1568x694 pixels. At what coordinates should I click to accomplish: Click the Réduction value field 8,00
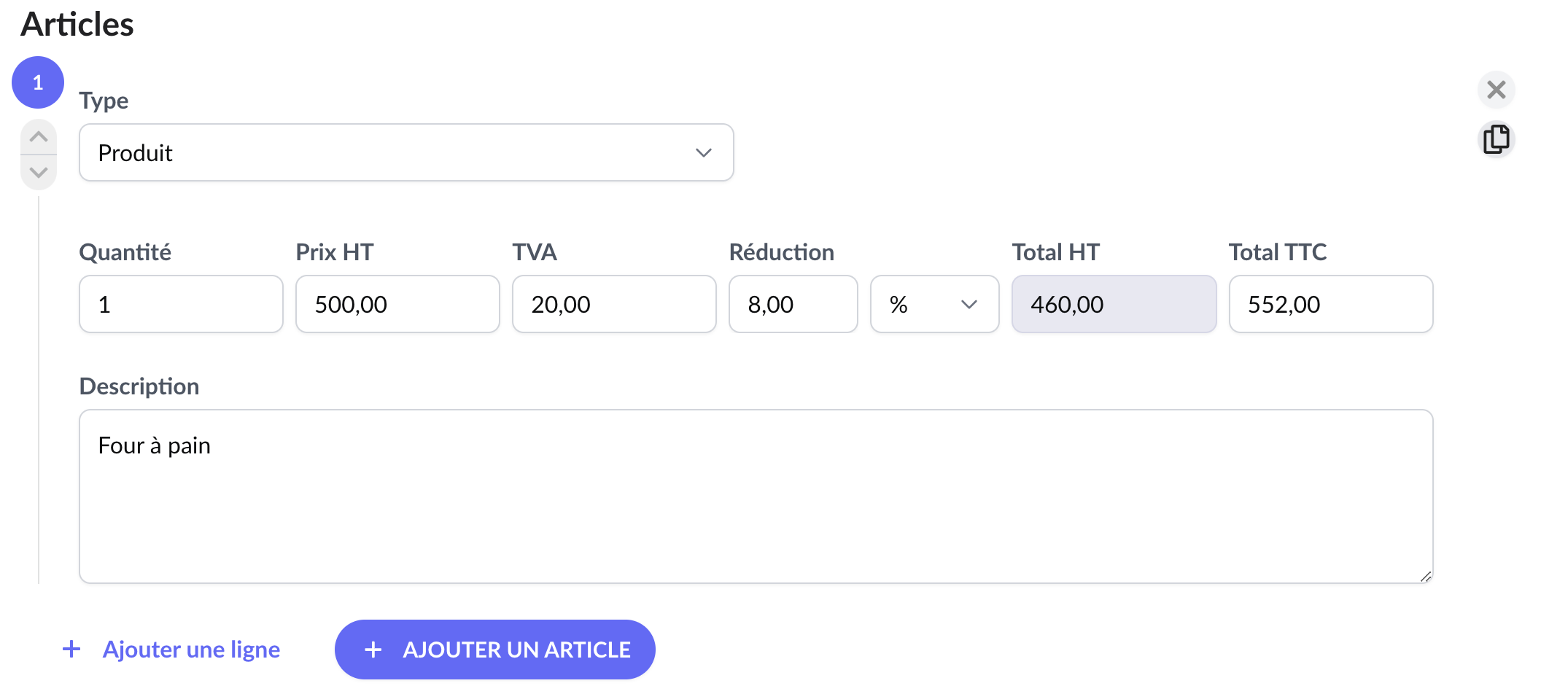pyautogui.click(x=793, y=304)
